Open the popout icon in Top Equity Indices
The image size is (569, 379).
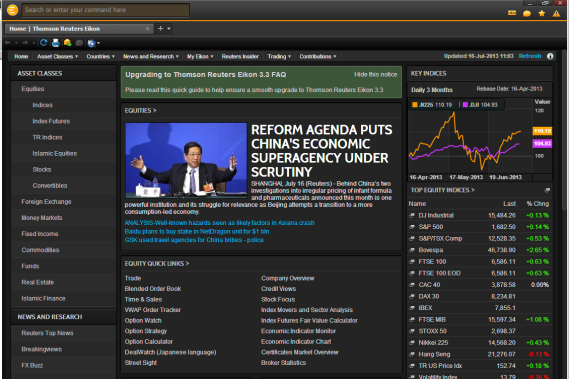547,190
